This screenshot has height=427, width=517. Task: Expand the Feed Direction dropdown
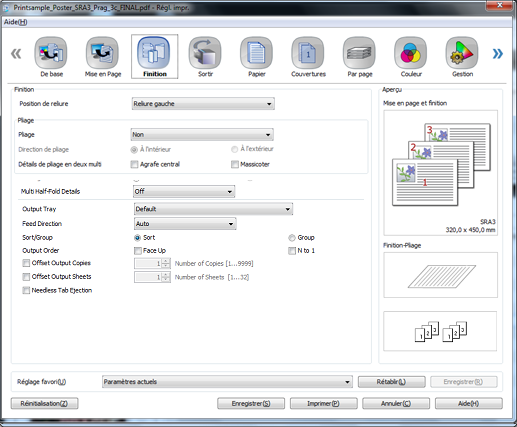[185, 224]
